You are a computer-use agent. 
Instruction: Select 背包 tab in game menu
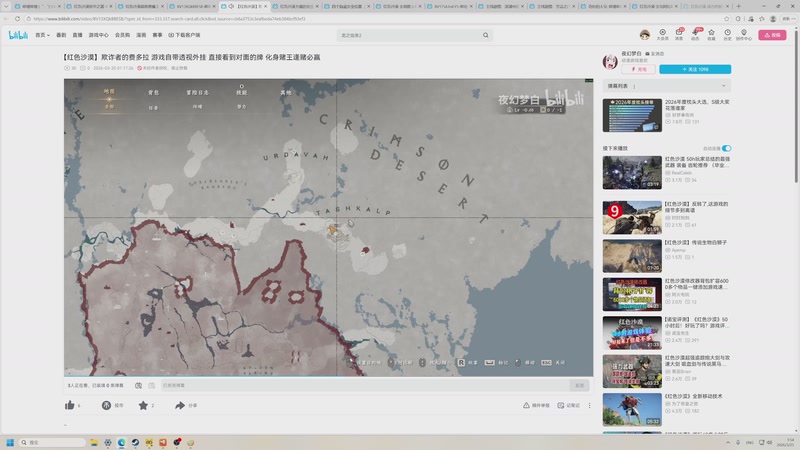[154, 93]
